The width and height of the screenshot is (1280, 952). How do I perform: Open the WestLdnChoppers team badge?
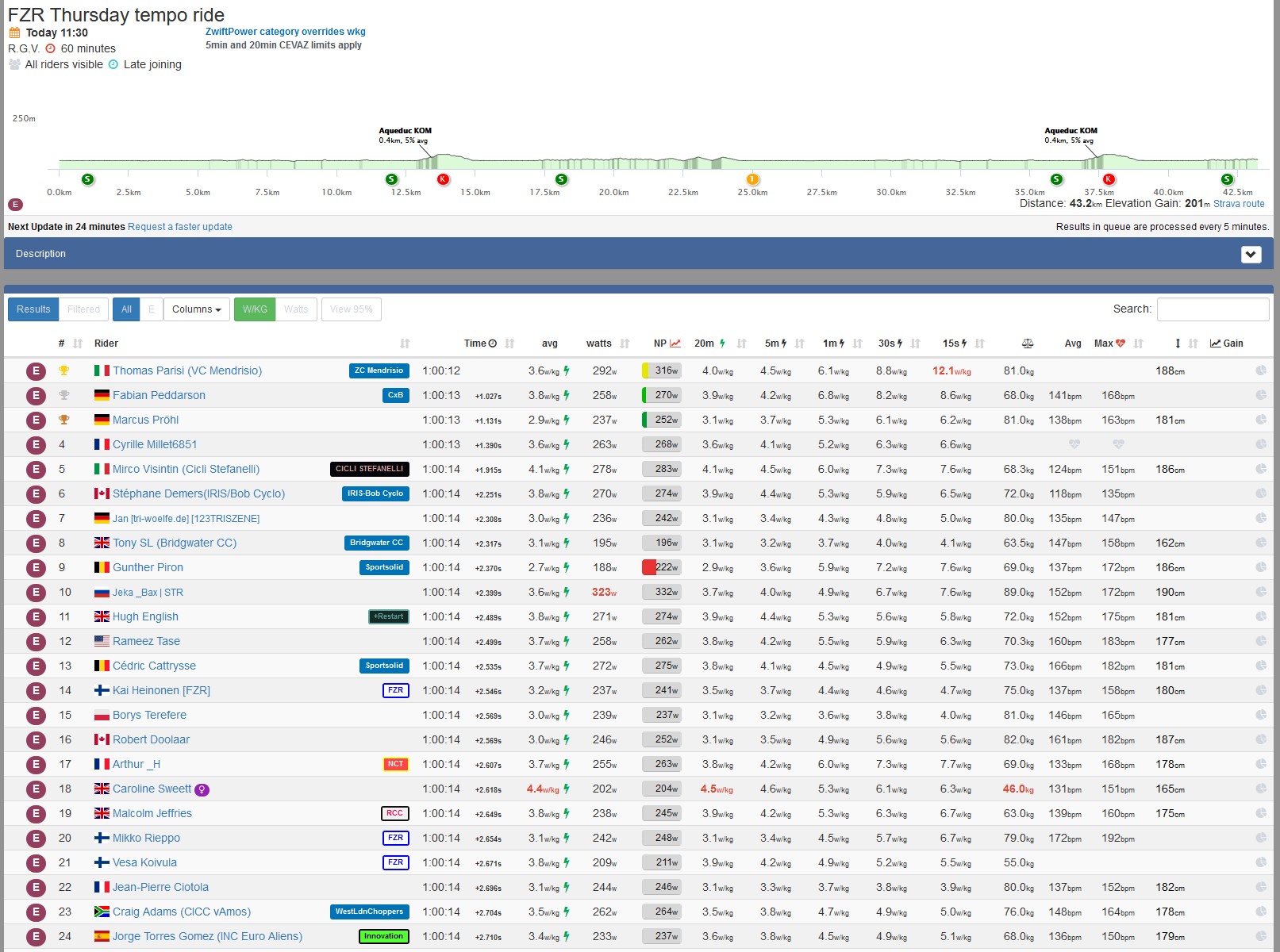click(370, 912)
